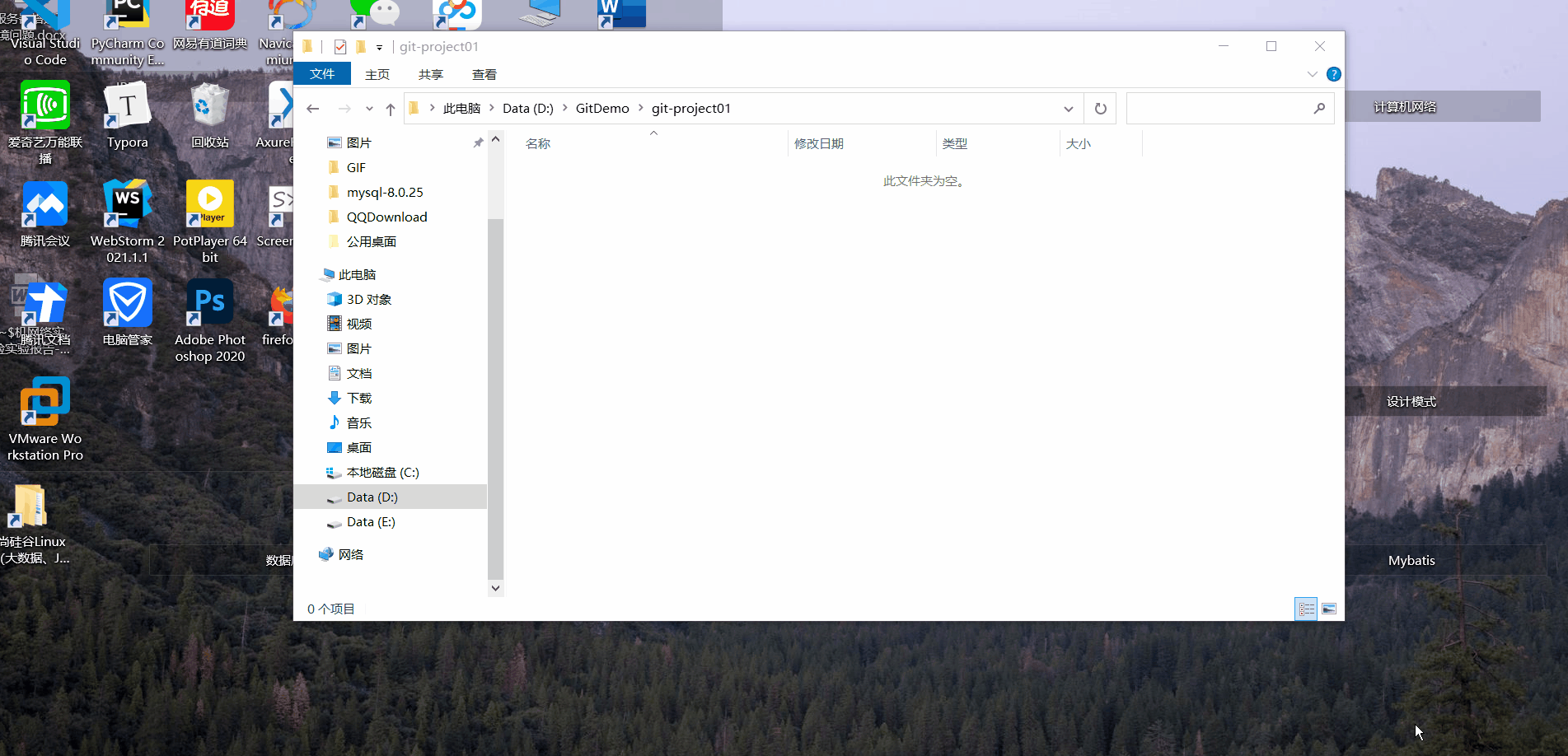
Task: Click the properties checkmark toolbar icon
Action: tap(340, 47)
